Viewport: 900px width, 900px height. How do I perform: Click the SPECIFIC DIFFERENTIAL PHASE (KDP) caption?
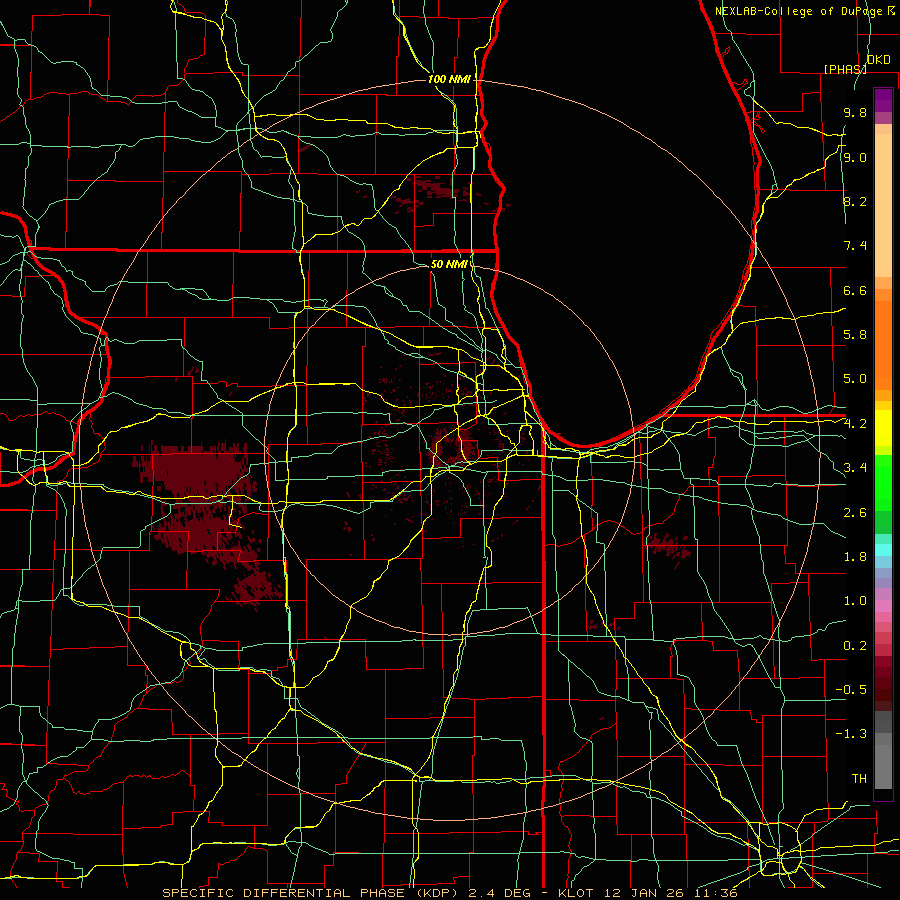click(311, 893)
